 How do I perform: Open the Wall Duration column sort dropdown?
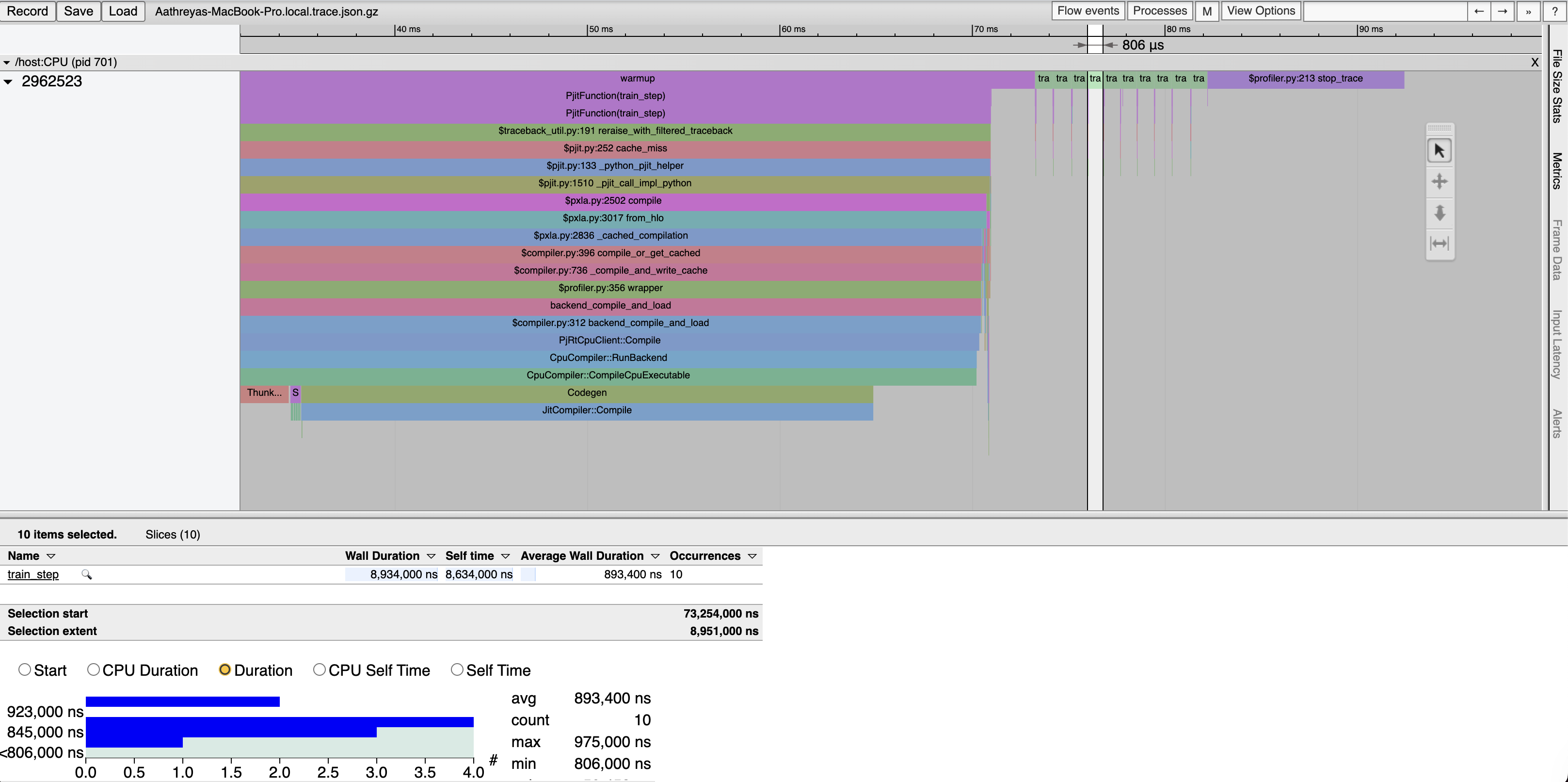pyautogui.click(x=431, y=556)
